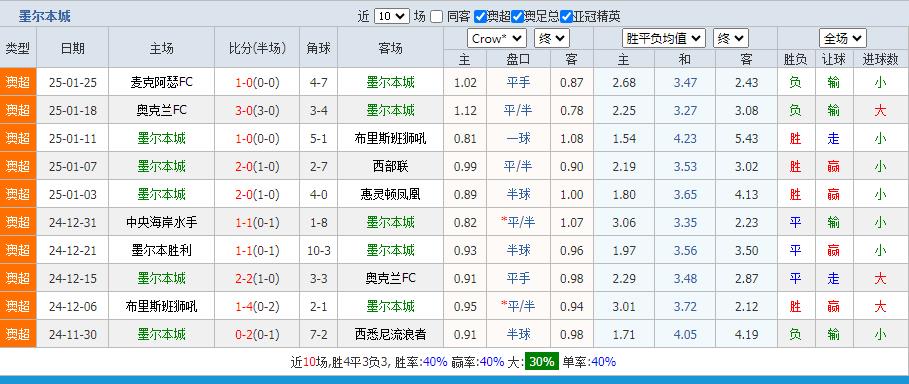Uncheck the 奥足总 checkbox
Viewport: 909px width, 384px height.
point(518,17)
